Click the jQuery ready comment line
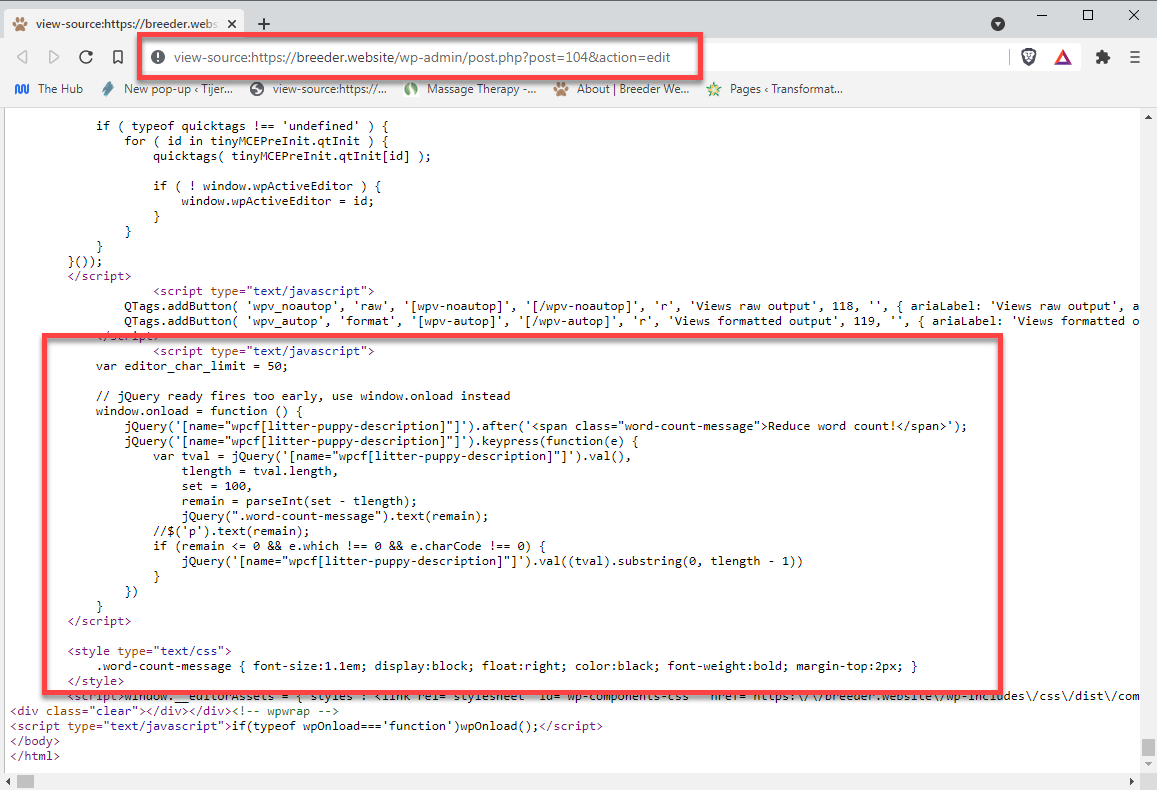The width and height of the screenshot is (1157, 790). [303, 396]
